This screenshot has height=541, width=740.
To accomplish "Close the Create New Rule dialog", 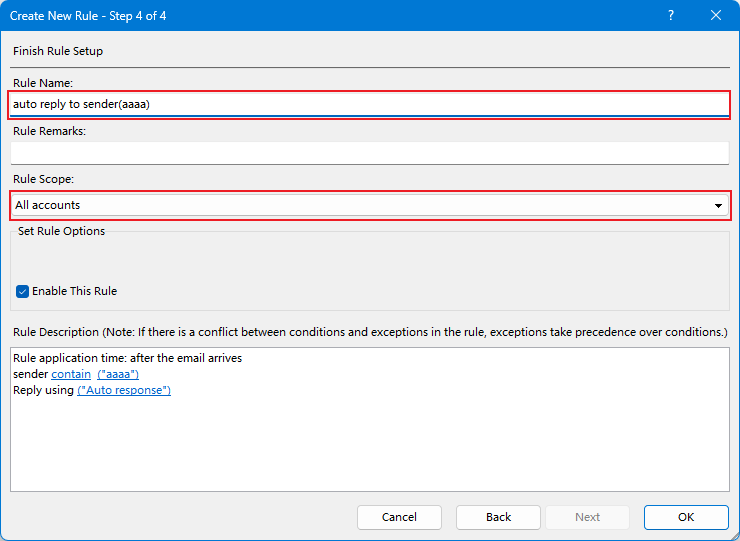I will point(715,16).
